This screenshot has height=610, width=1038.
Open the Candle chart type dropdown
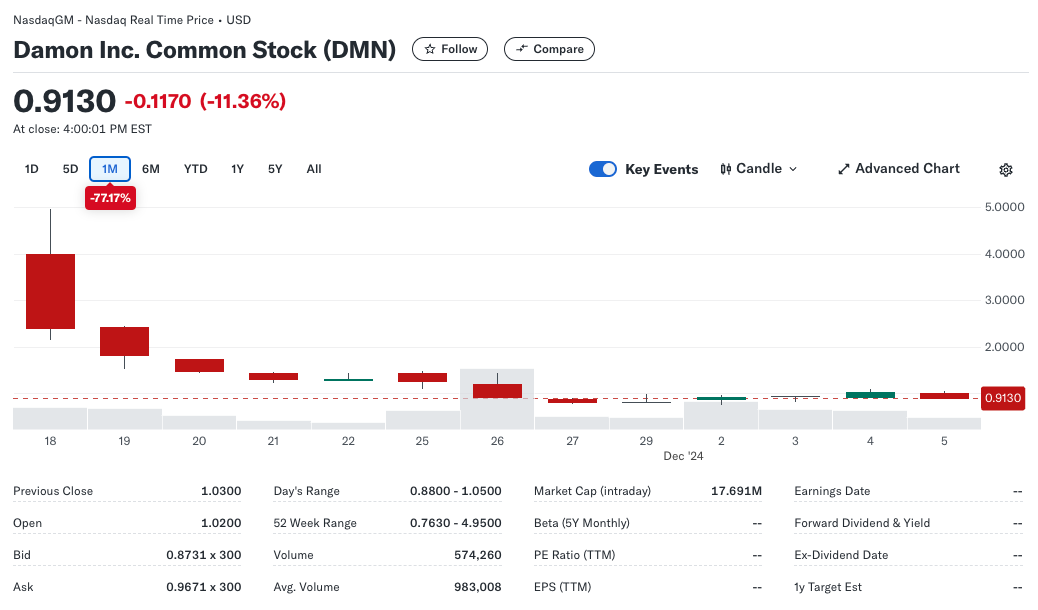(759, 169)
